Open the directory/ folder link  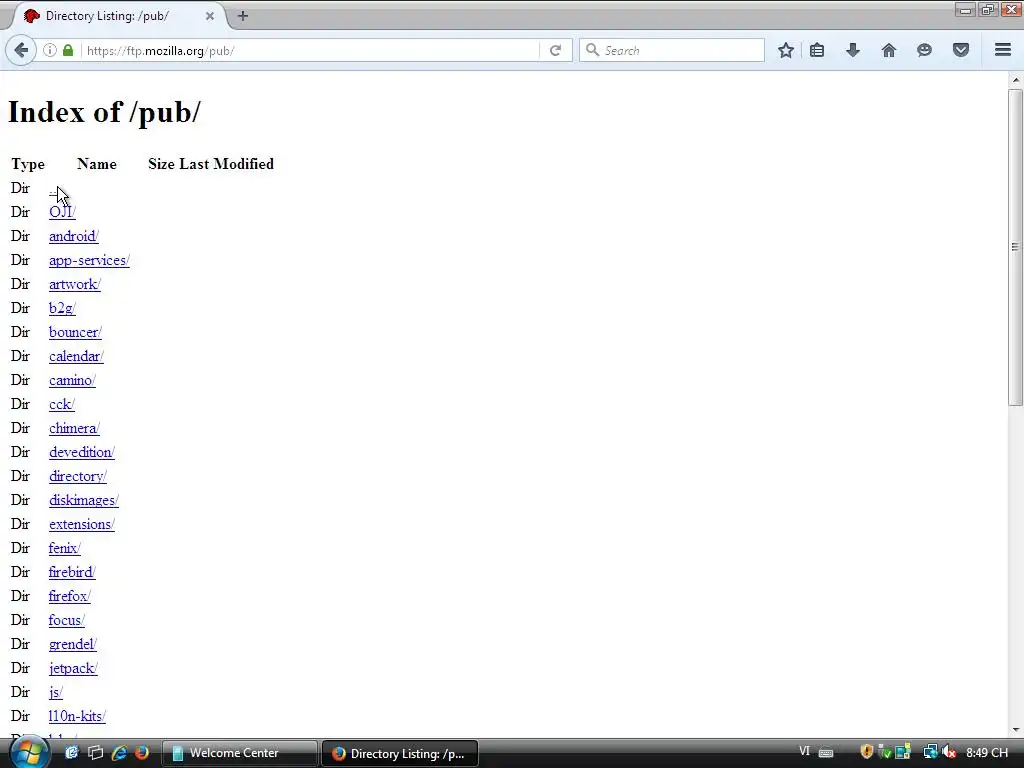pos(78,476)
